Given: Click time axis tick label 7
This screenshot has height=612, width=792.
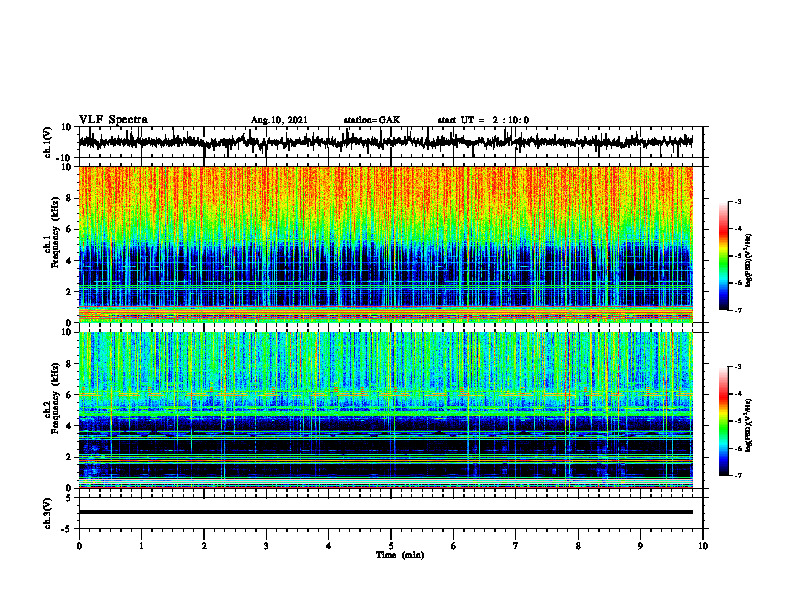Looking at the screenshot, I should [516, 546].
